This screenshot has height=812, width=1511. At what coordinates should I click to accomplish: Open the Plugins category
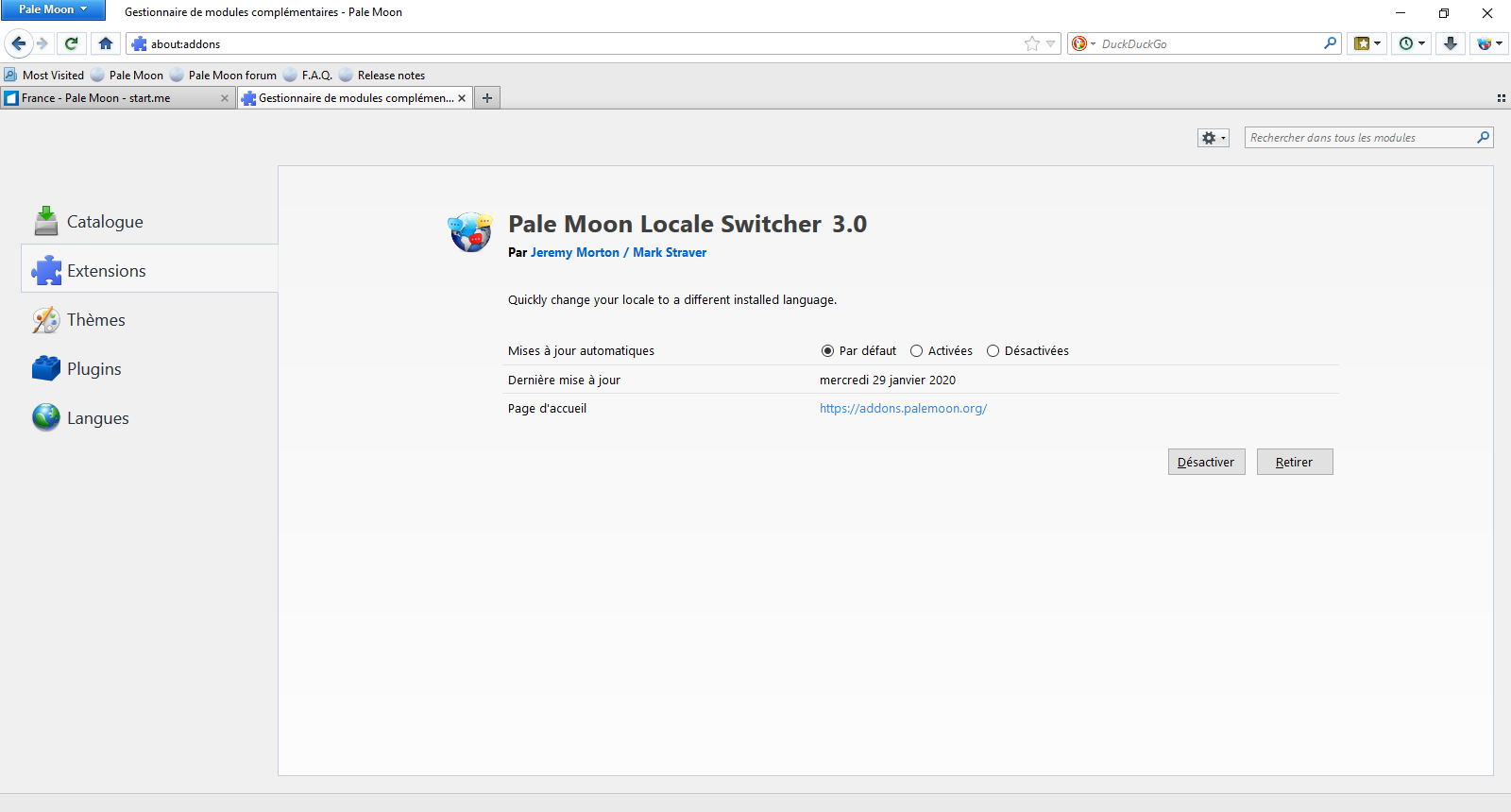(149, 369)
